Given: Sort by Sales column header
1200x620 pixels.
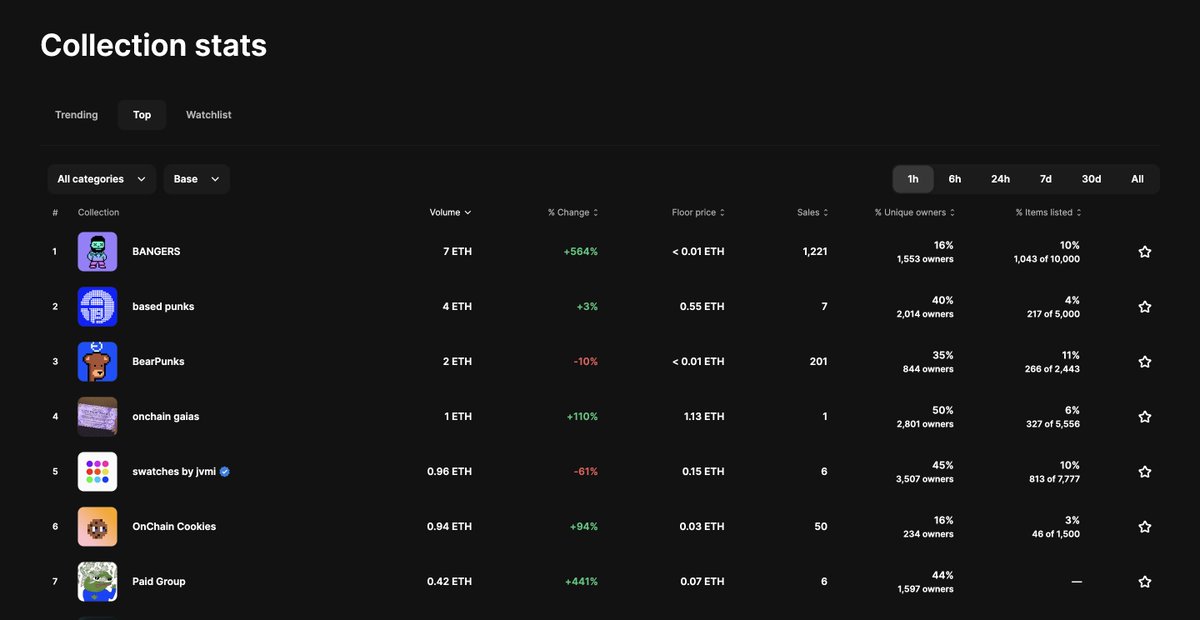Looking at the screenshot, I should pyautogui.click(x=812, y=212).
